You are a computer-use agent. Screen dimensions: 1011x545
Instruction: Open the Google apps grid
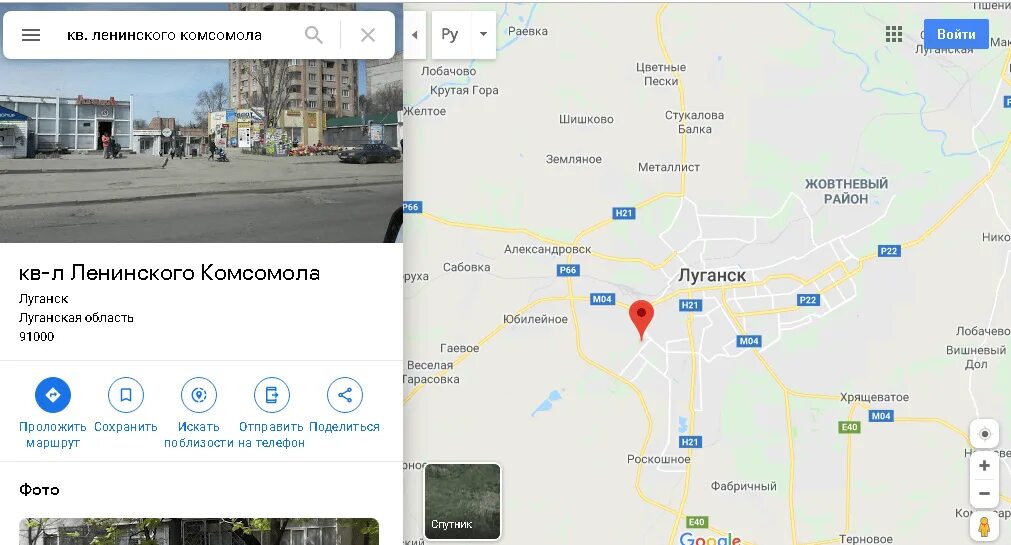click(x=894, y=34)
